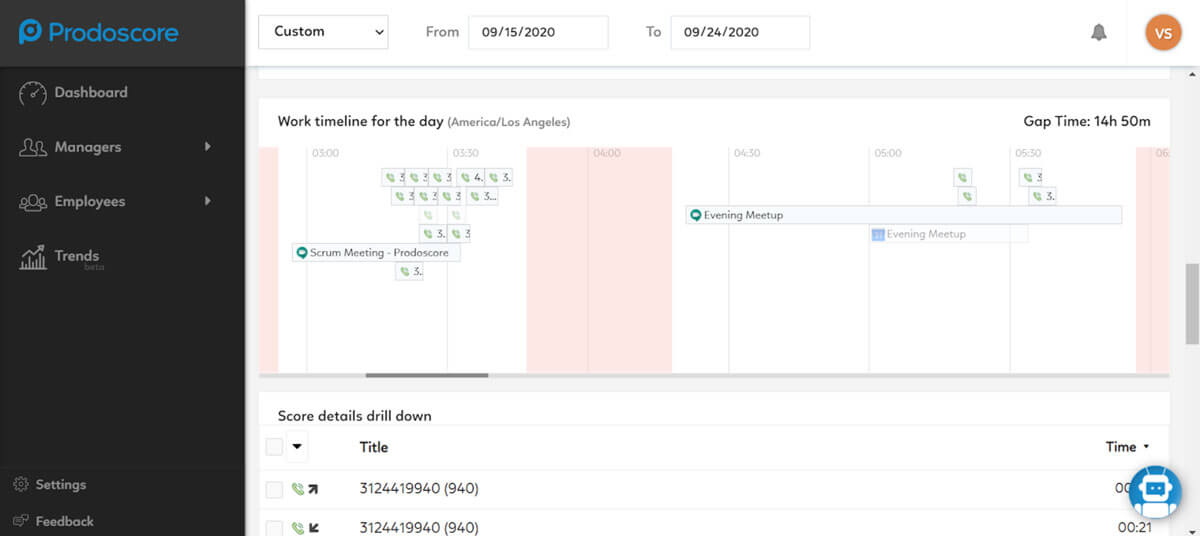Launch the chatbot robot assistant
Screen dimensions: 1200x536
(1155, 490)
